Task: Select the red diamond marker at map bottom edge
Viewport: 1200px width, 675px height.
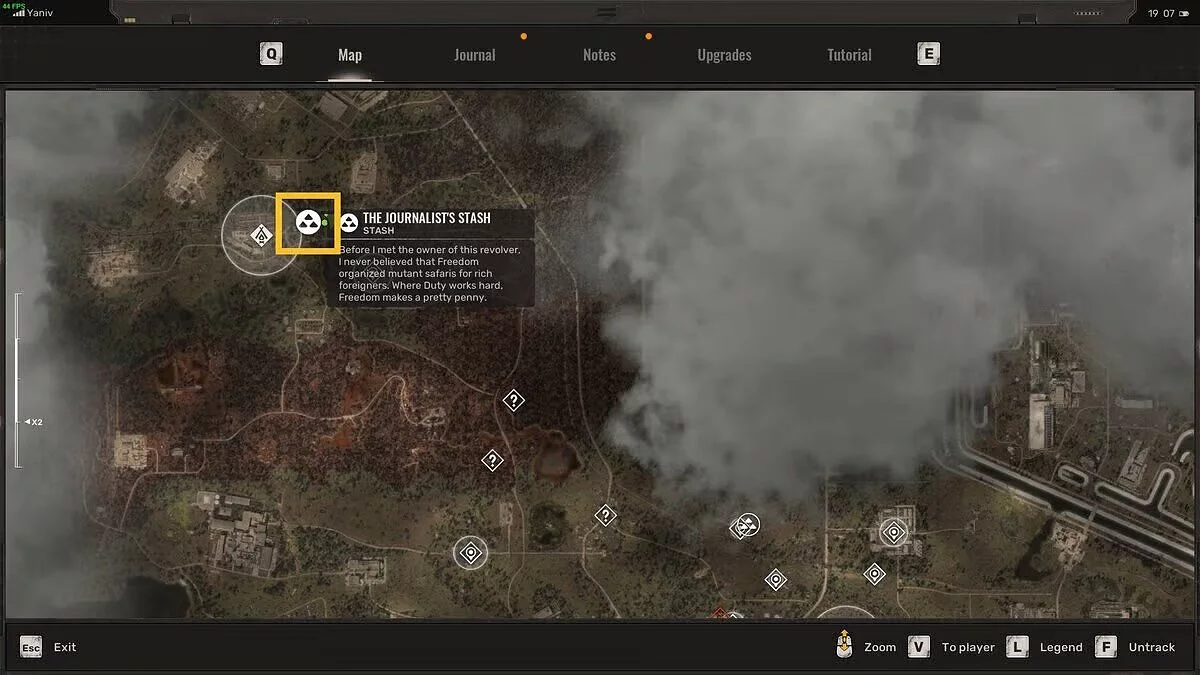Action: point(718,613)
